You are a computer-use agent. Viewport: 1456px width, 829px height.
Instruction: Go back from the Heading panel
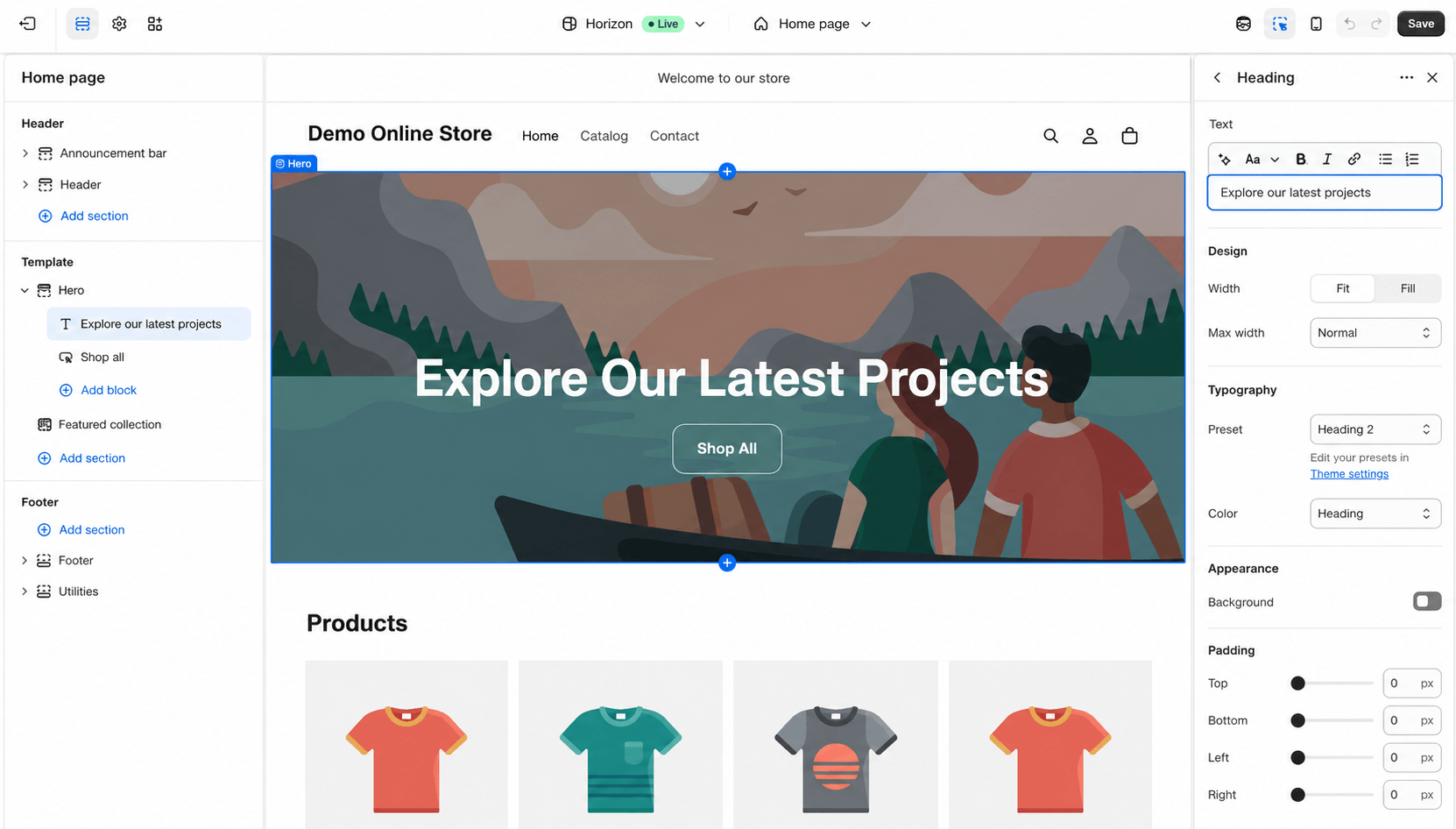coord(1217,77)
